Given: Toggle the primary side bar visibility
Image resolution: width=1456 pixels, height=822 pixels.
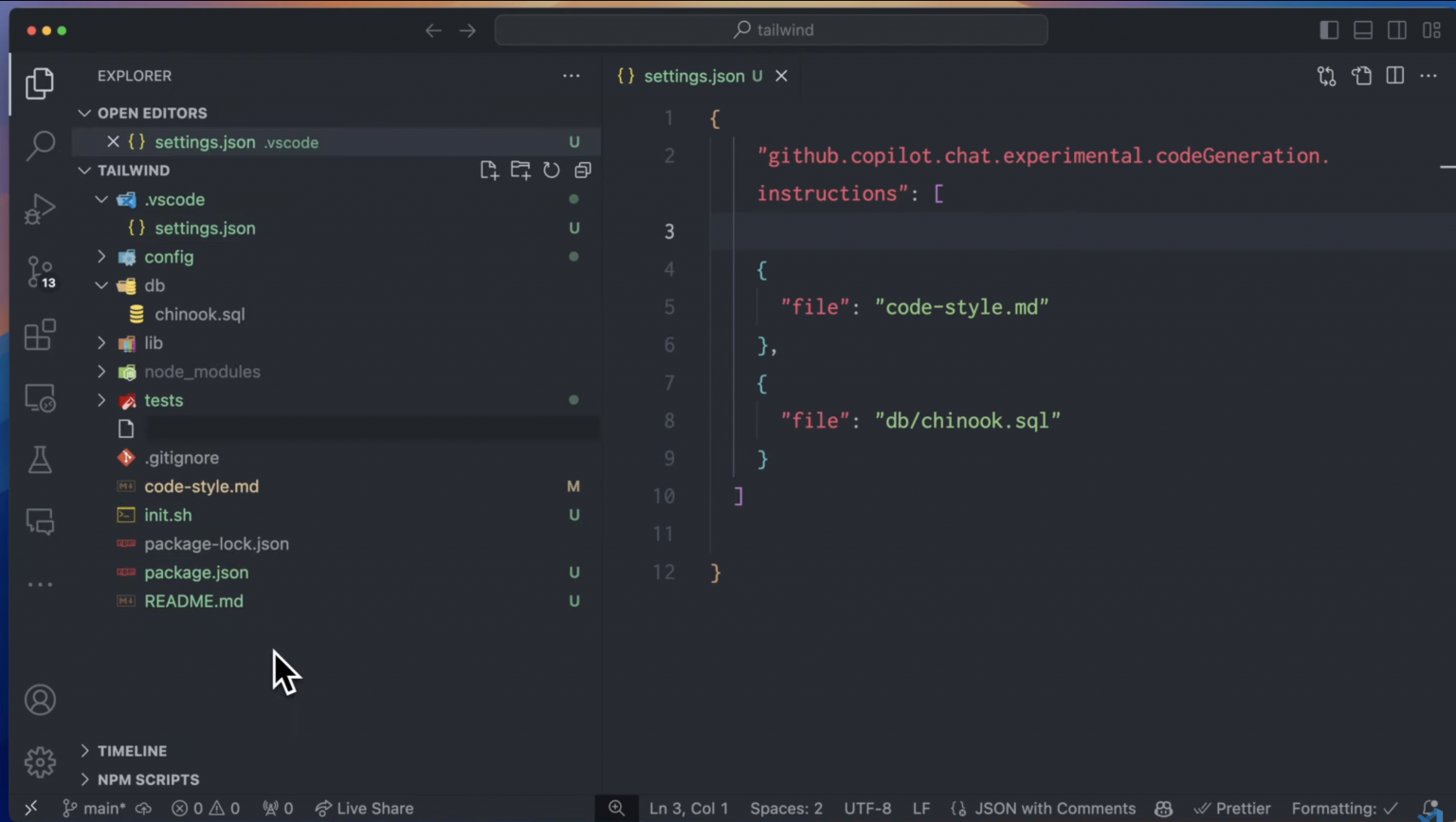Looking at the screenshot, I should pyautogui.click(x=1329, y=30).
